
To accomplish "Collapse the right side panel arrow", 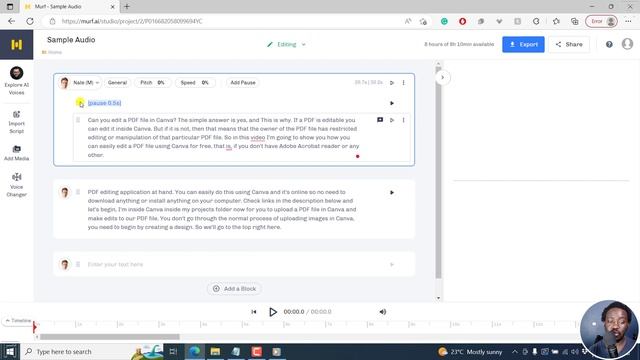I will pyautogui.click(x=442, y=78).
